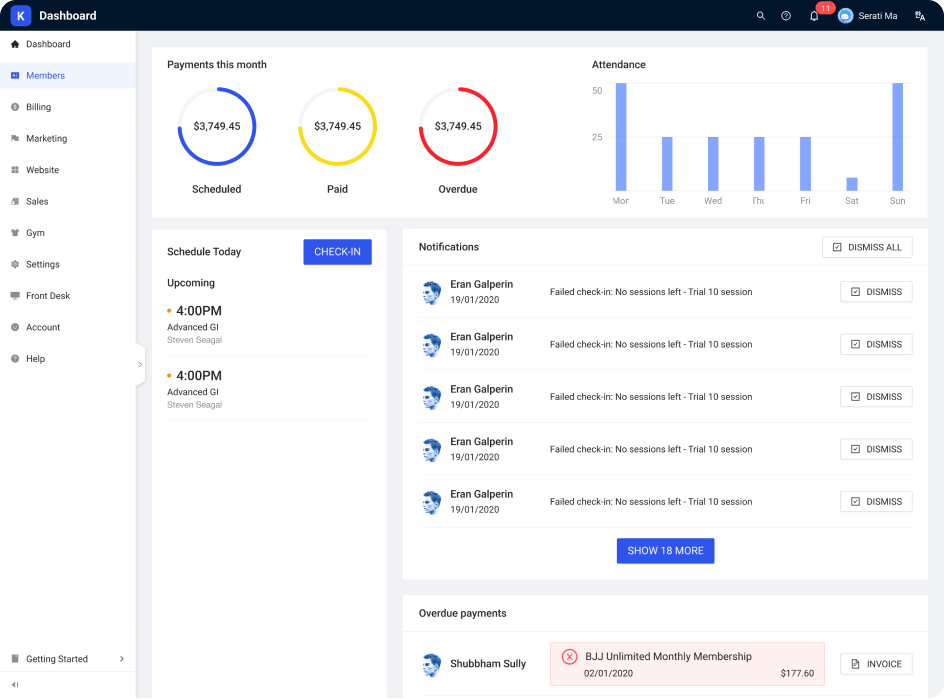Dismiss the last visible Eran Galperin notification

876,502
